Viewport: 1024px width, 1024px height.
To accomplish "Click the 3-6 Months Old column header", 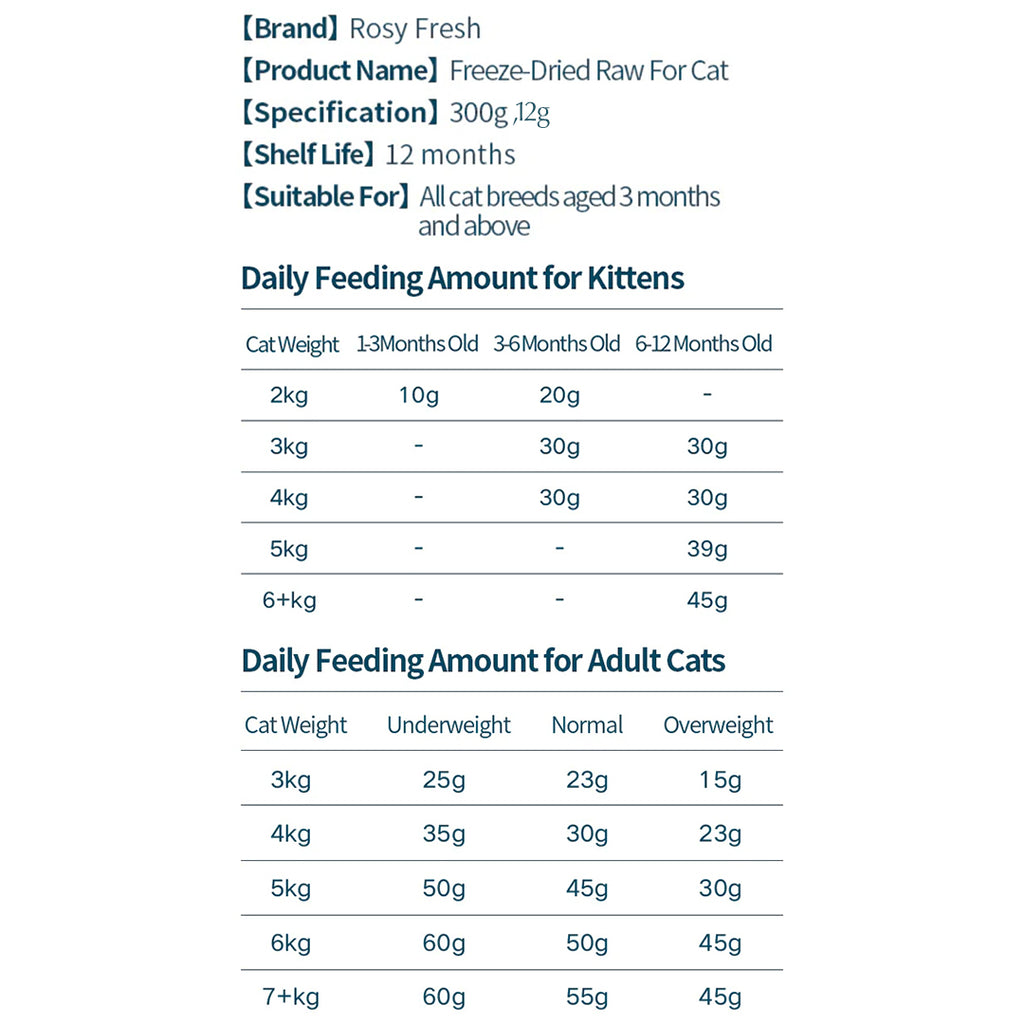I will [x=556, y=344].
